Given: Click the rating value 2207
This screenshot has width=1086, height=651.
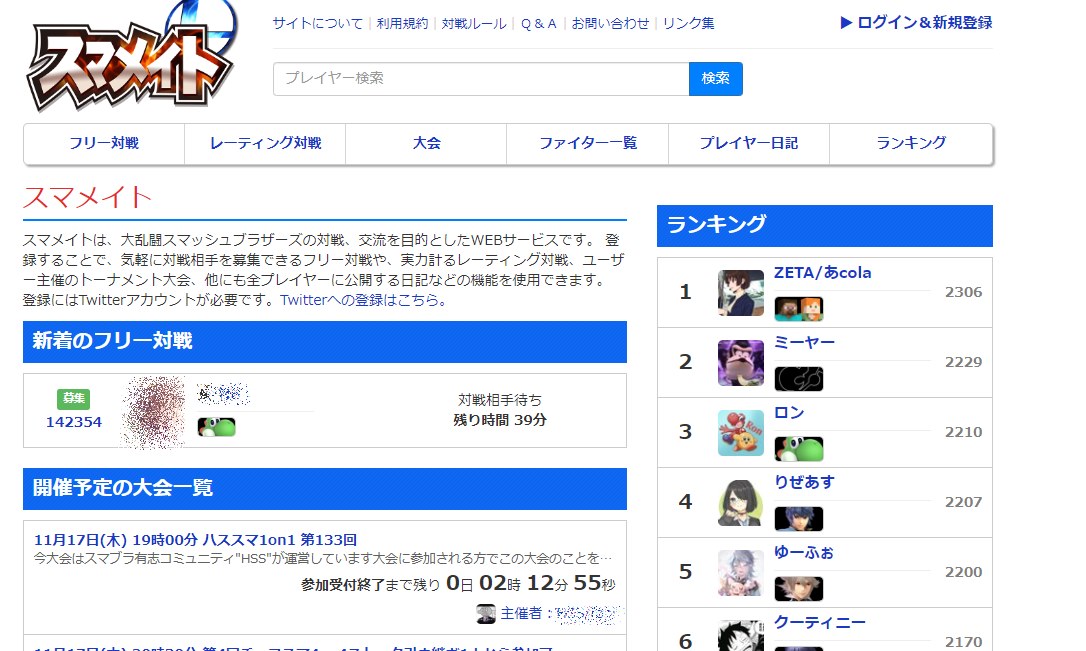Looking at the screenshot, I should click(963, 502).
